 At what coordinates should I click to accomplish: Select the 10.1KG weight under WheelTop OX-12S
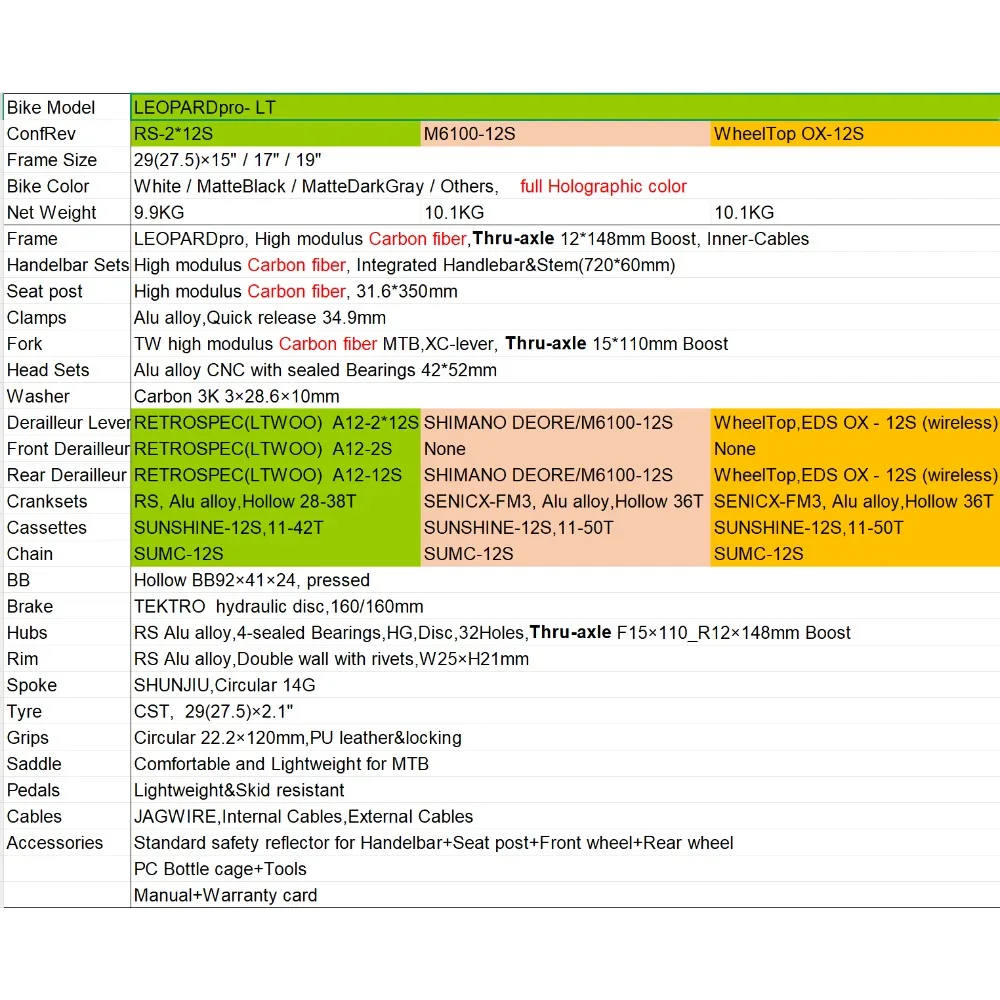[855, 212]
